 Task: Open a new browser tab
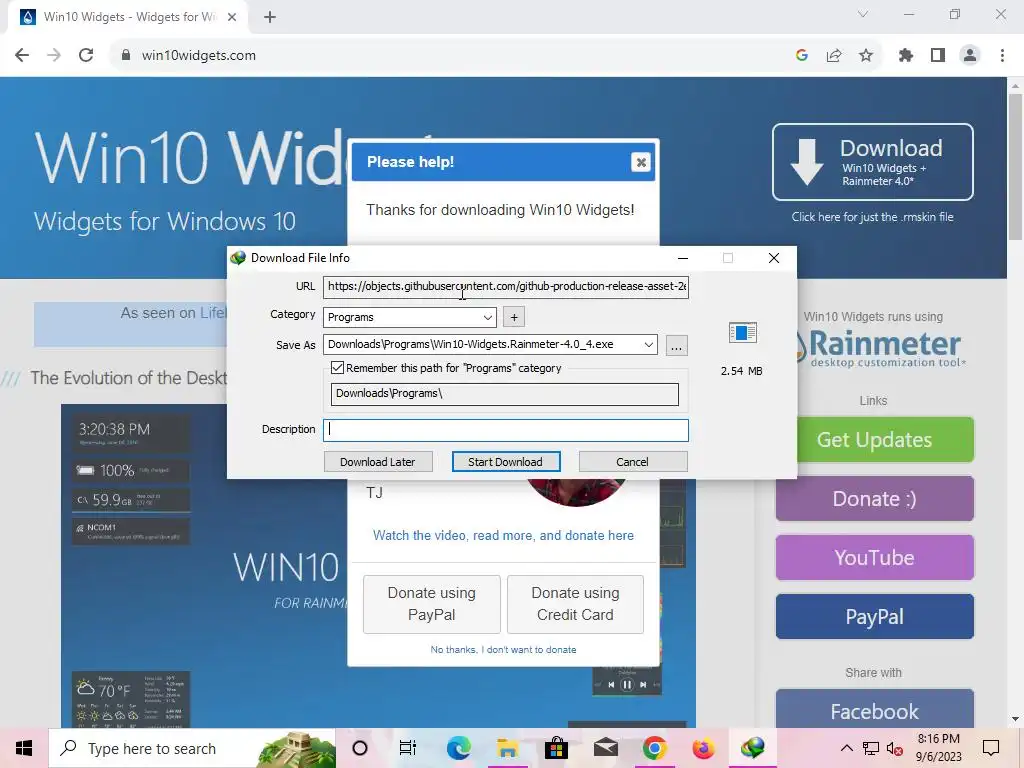pos(270,17)
